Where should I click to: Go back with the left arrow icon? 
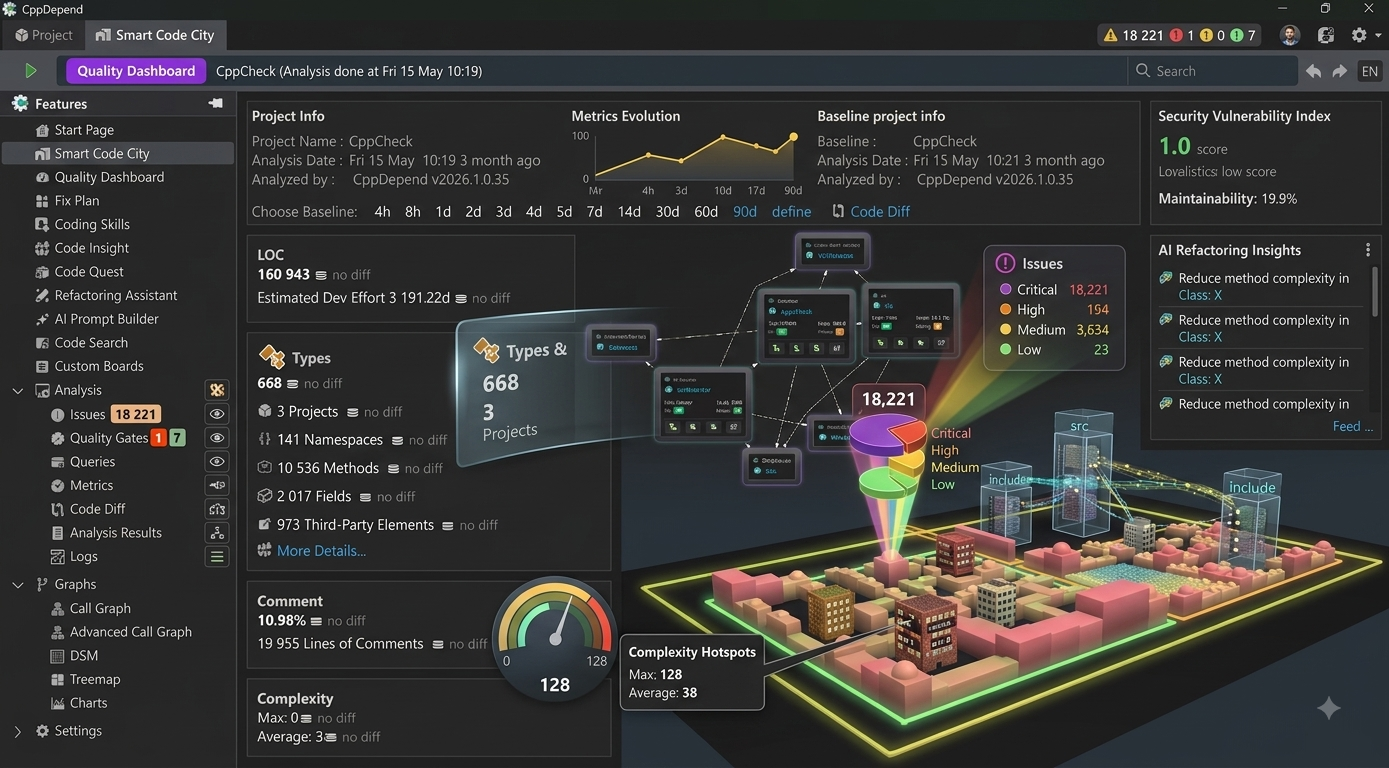(1313, 71)
